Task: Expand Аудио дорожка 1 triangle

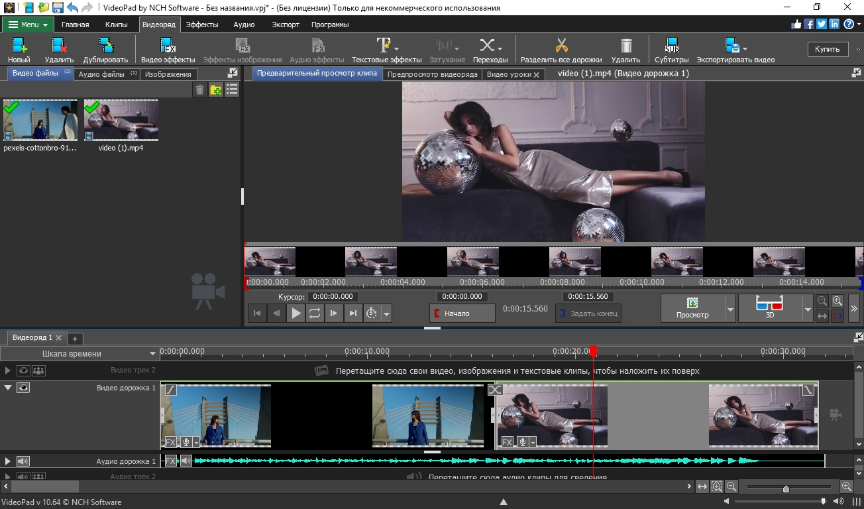Action: [7, 461]
